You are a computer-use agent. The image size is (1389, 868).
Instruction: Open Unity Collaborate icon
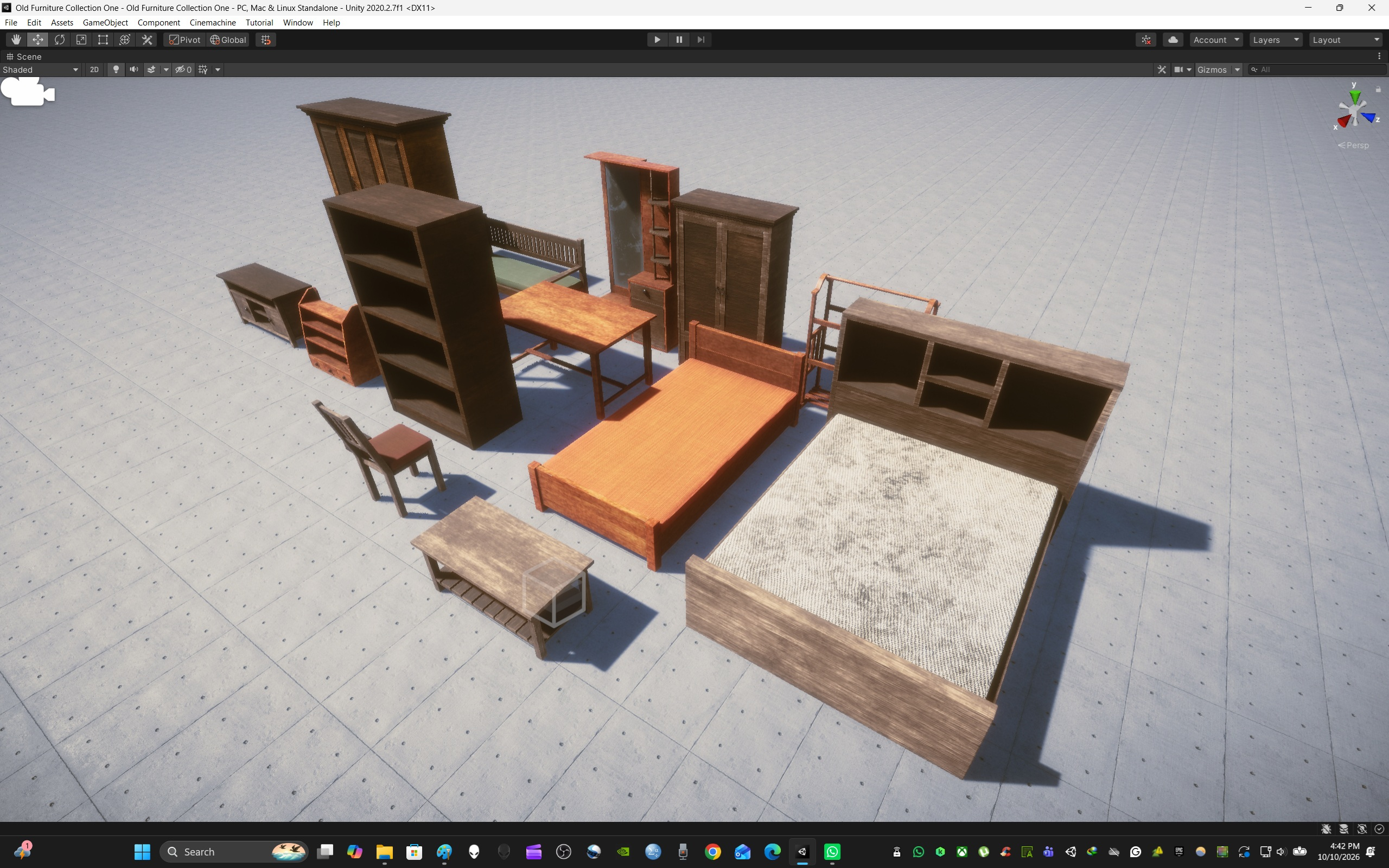tap(1146, 40)
